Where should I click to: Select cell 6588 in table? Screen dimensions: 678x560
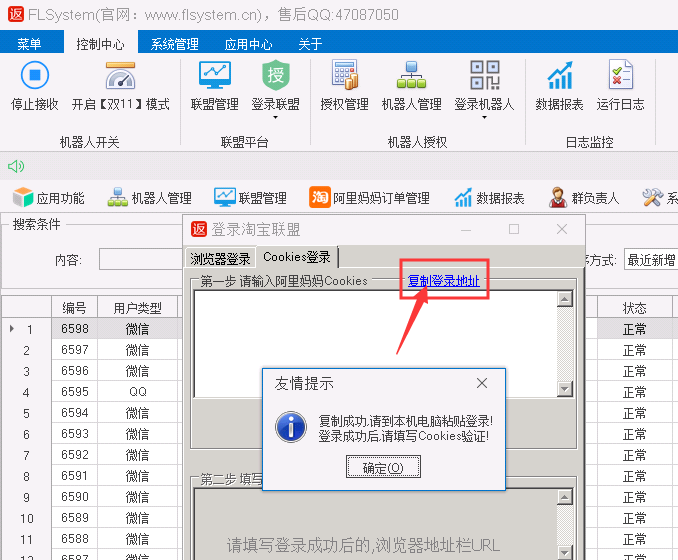coord(74,539)
